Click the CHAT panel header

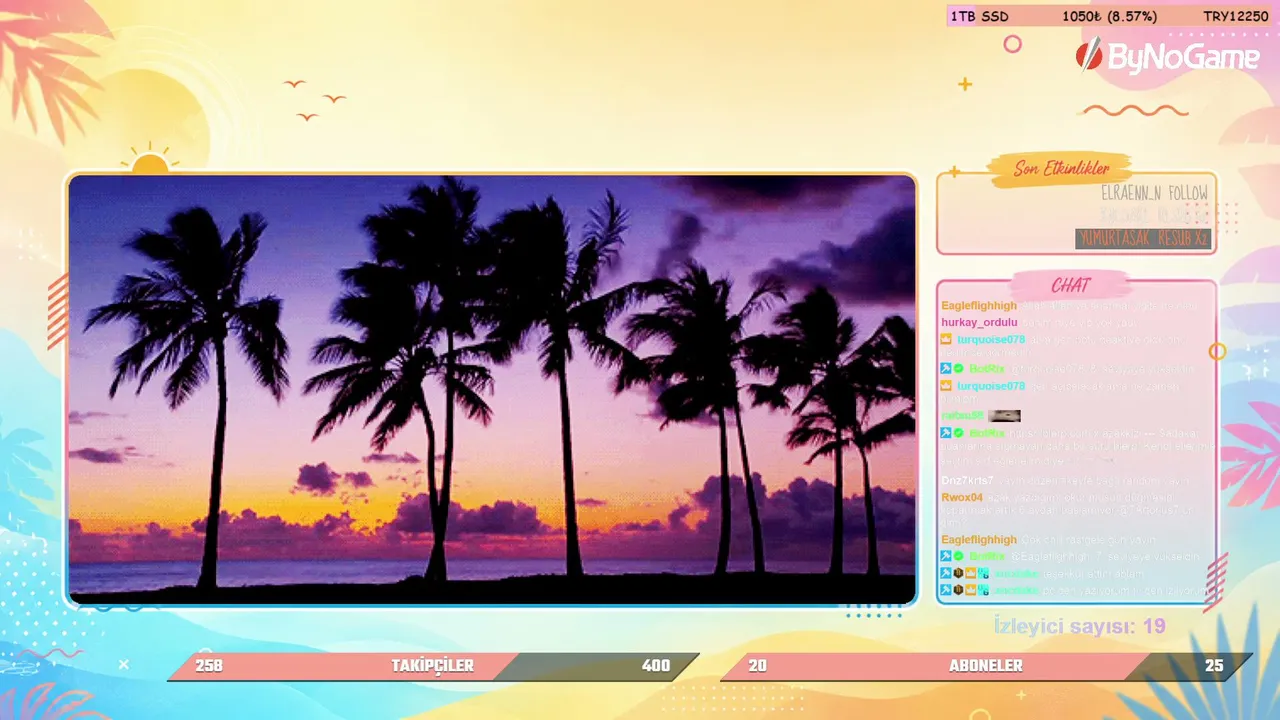(x=1071, y=285)
